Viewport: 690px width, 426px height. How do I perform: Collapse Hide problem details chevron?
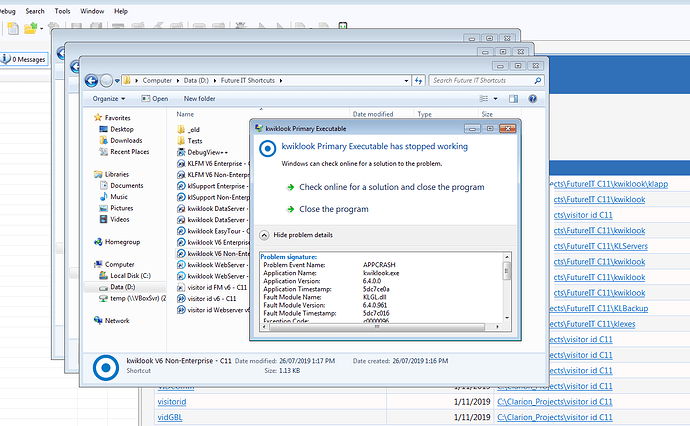pos(264,235)
